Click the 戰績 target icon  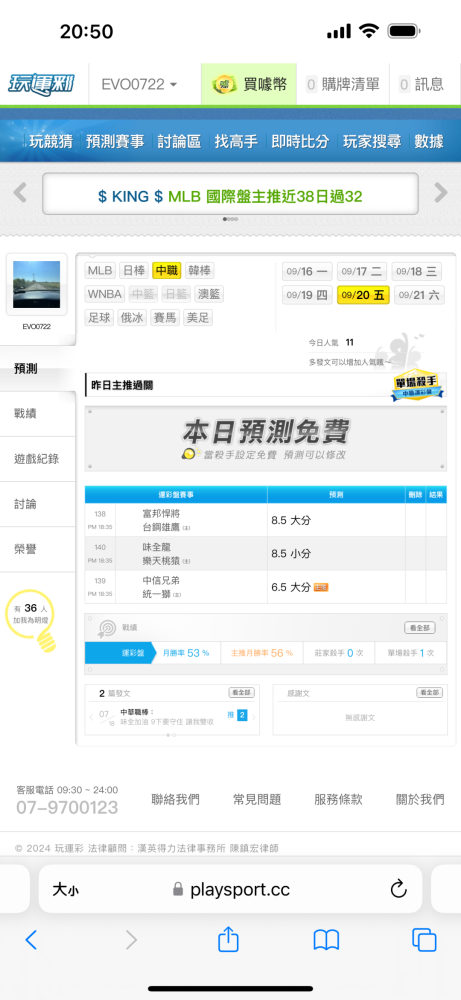(x=106, y=628)
